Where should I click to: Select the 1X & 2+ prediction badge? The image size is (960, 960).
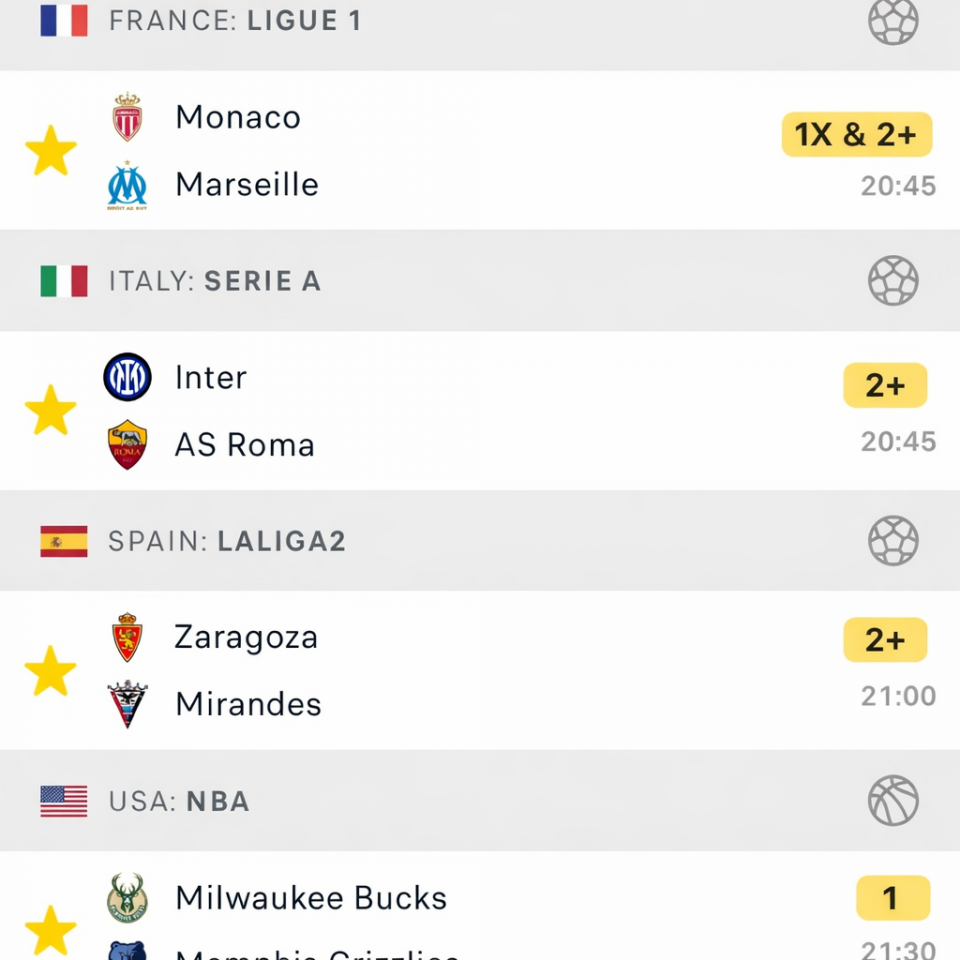click(x=856, y=135)
